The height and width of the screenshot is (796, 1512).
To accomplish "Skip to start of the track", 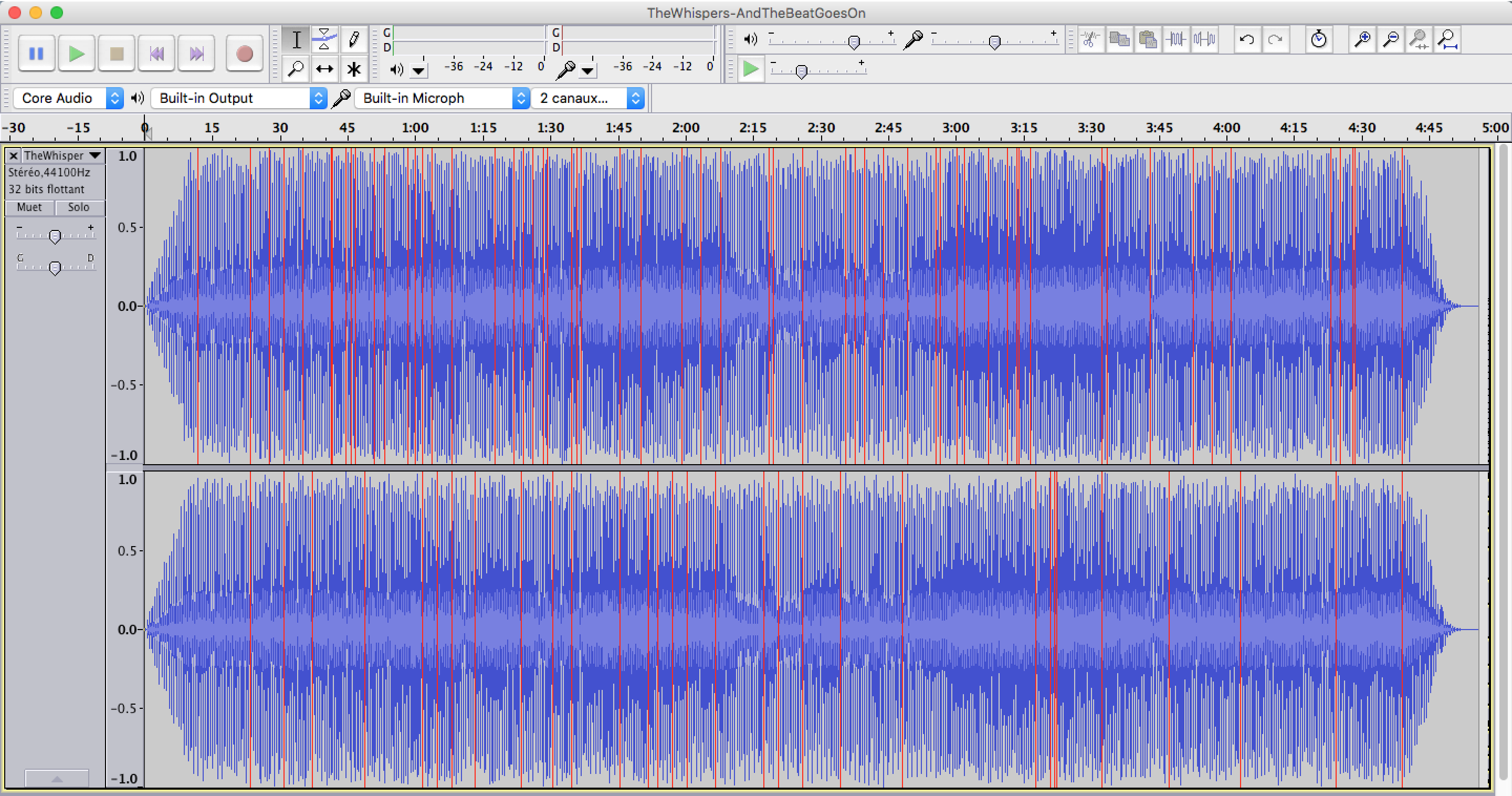I will [x=156, y=54].
